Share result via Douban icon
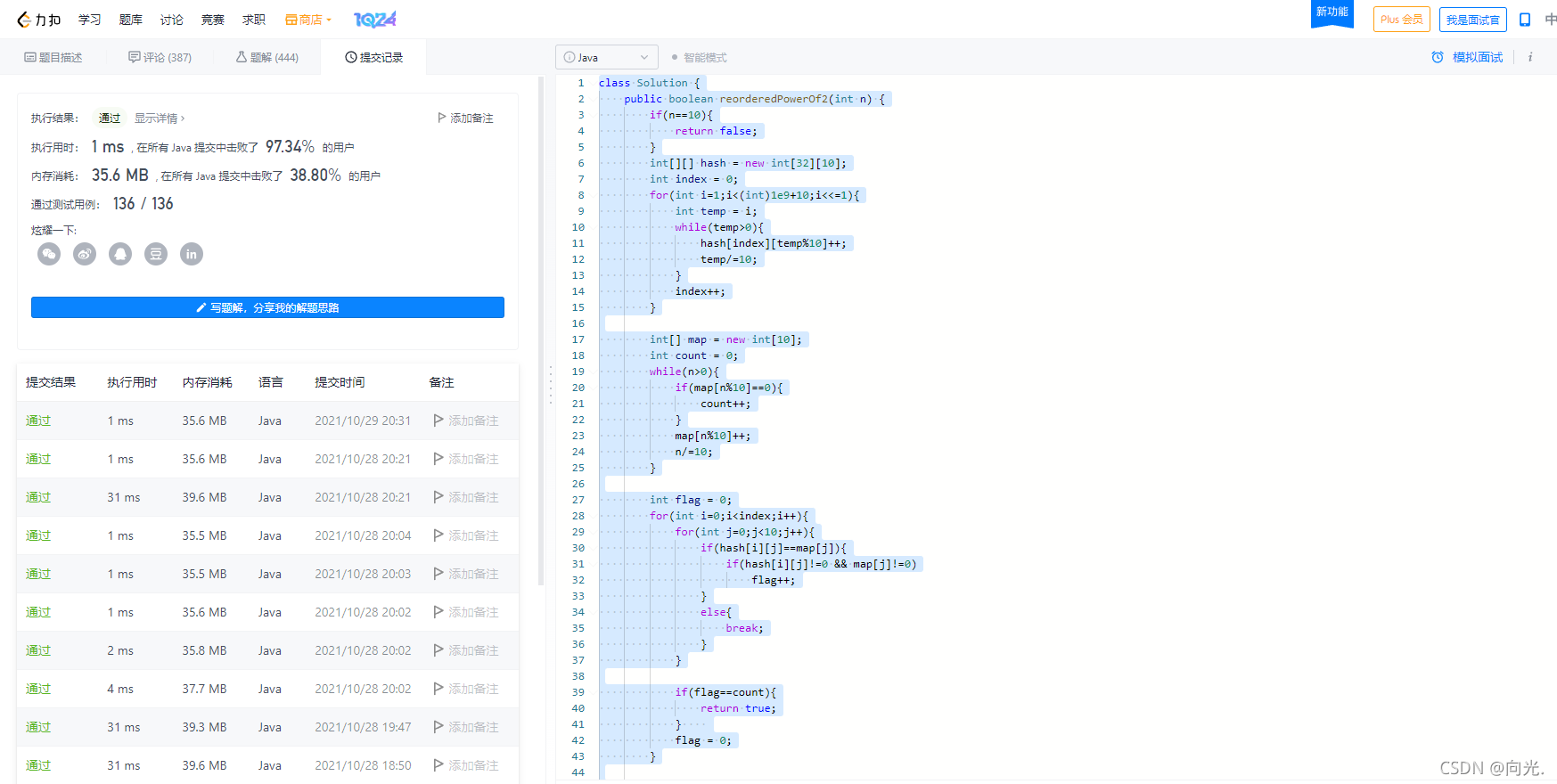The image size is (1557, 784). pos(156,254)
